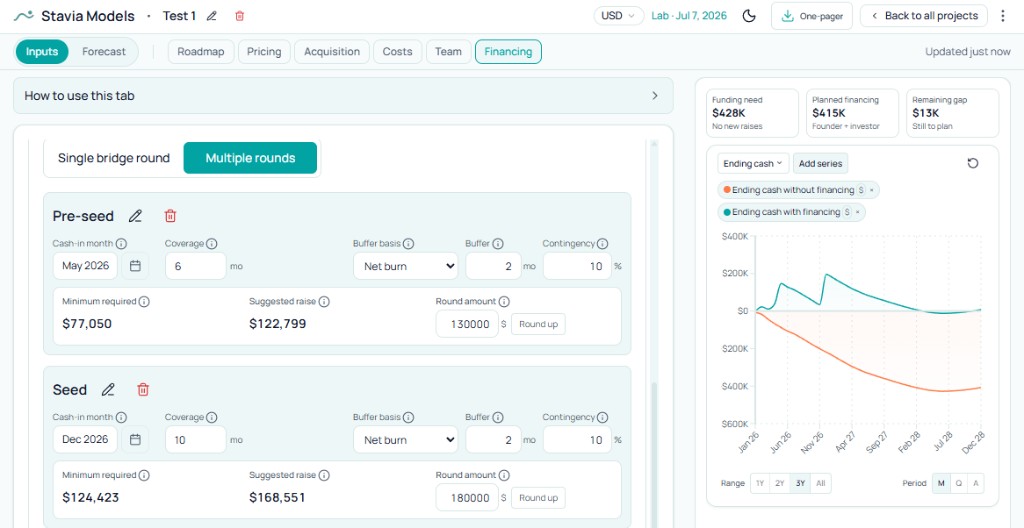The image size is (1024, 528).
Task: Select Multiple rounds mode
Action: click(250, 158)
